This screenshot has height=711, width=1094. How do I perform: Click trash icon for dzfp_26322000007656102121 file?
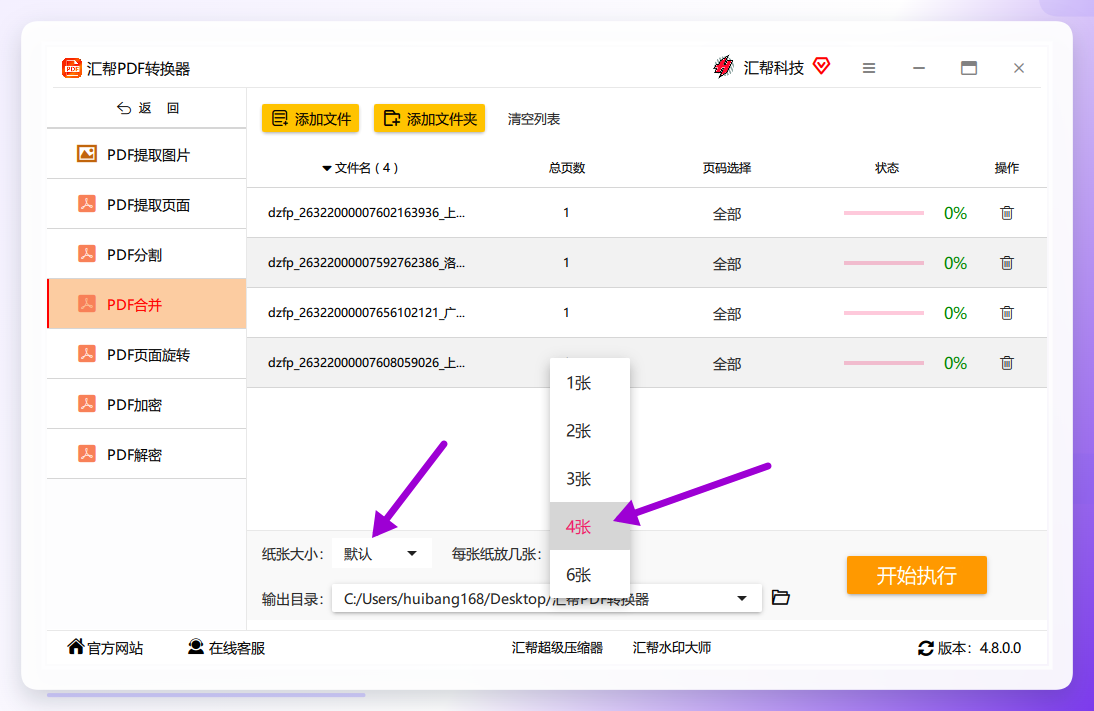[1006, 313]
